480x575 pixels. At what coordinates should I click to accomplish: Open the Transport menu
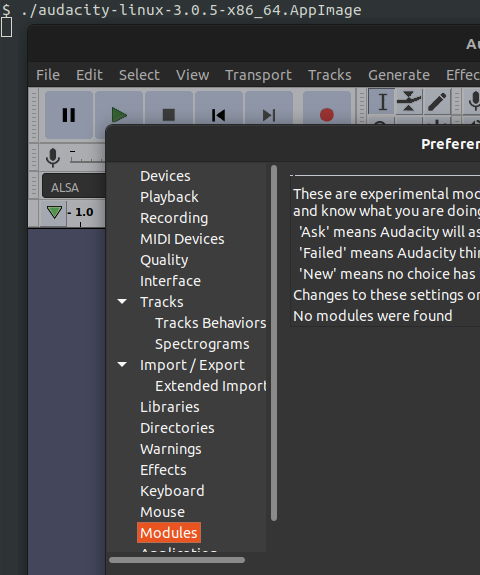point(259,75)
